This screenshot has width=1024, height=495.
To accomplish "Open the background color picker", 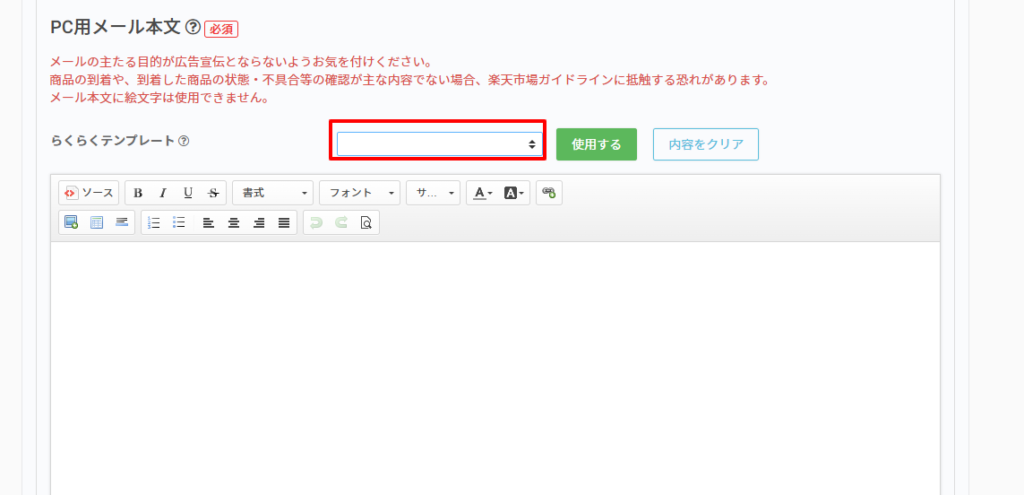I will tap(514, 193).
